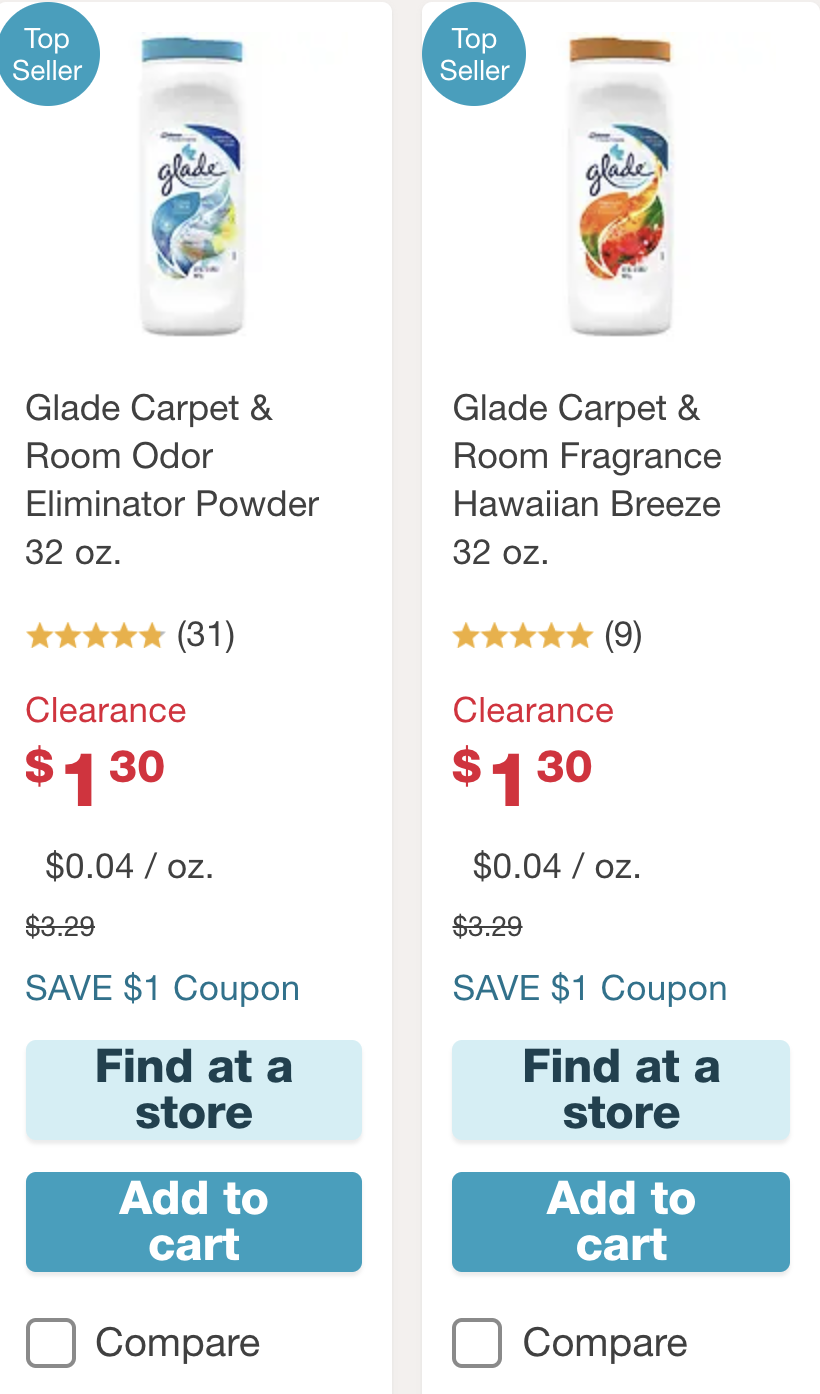Select the star rating for Odor Eliminator Powder

click(95, 634)
